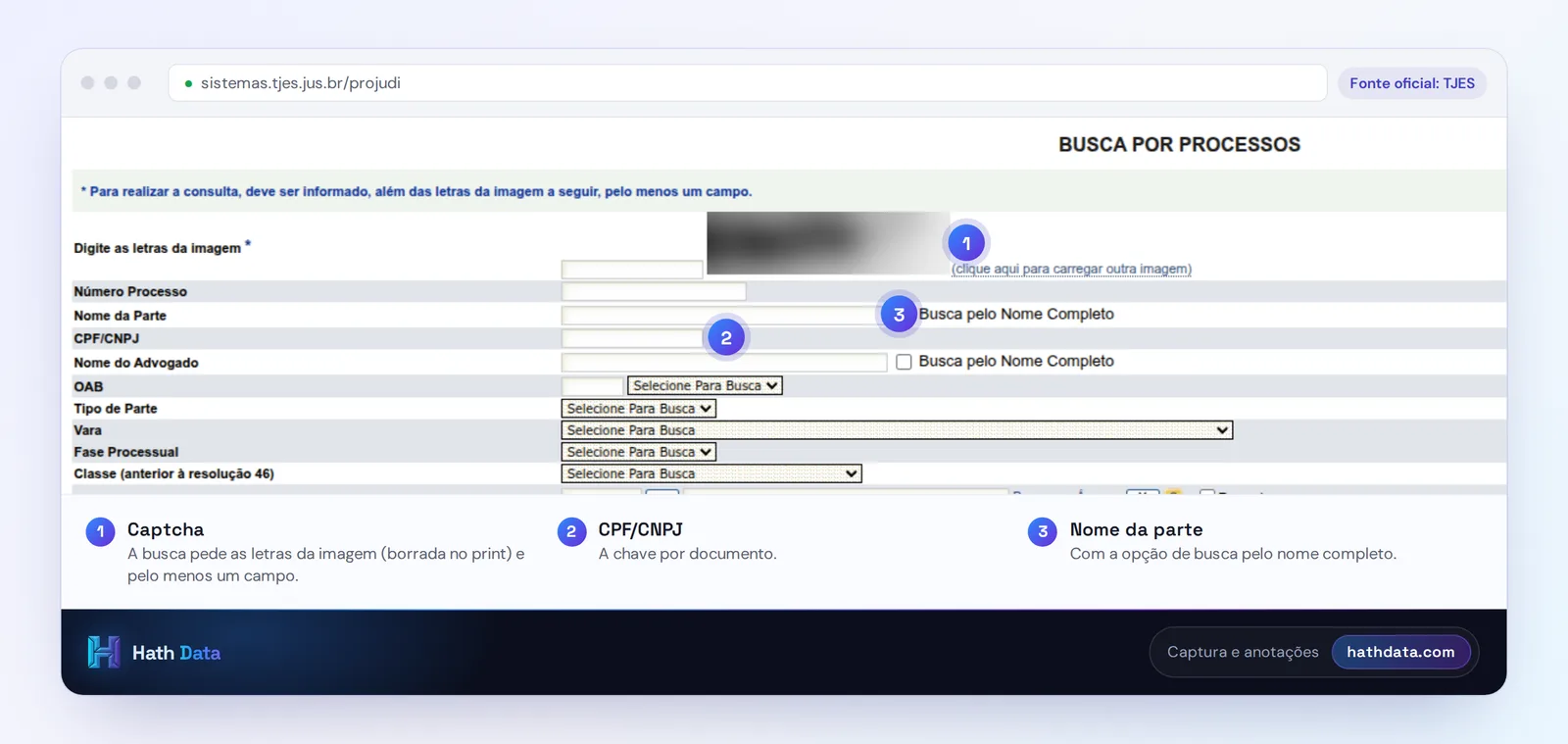Click the Nome do Advogado input field
This screenshot has width=1568, height=744.
[x=724, y=363]
